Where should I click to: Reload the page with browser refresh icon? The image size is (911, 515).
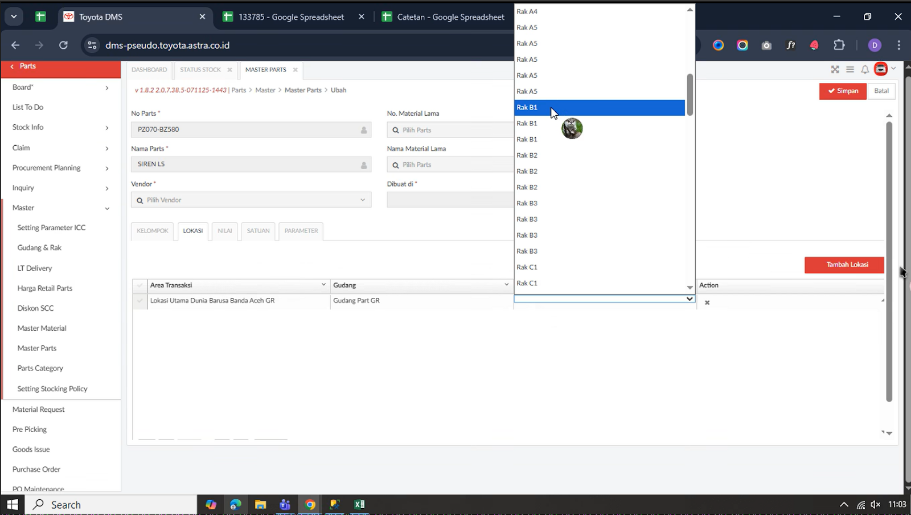[63, 45]
